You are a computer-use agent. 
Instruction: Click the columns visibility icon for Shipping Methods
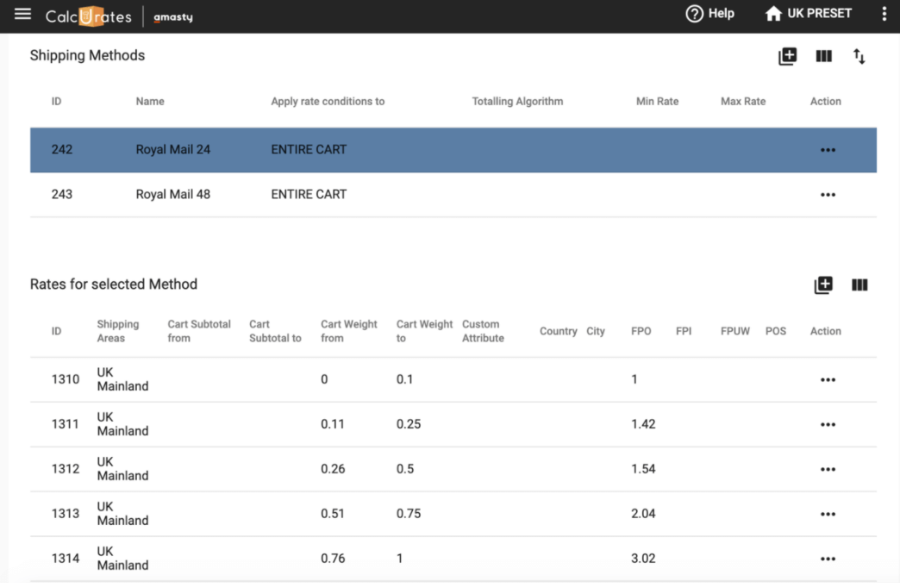(x=823, y=57)
